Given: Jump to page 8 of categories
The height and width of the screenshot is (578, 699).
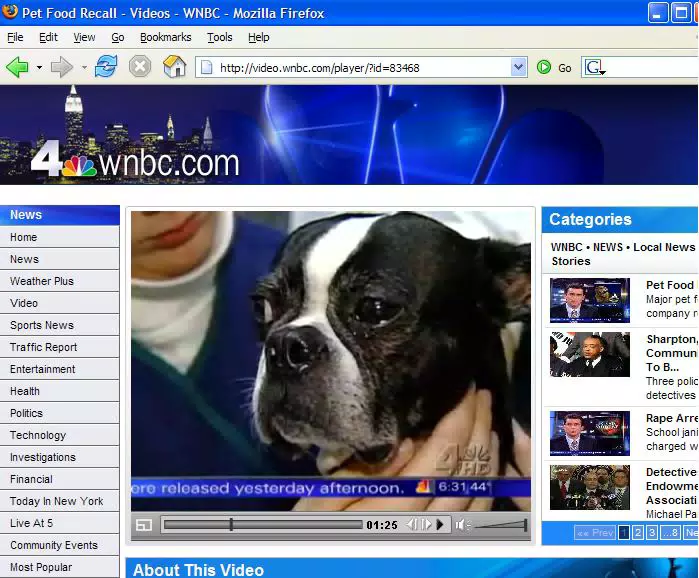Looking at the screenshot, I should point(670,533).
